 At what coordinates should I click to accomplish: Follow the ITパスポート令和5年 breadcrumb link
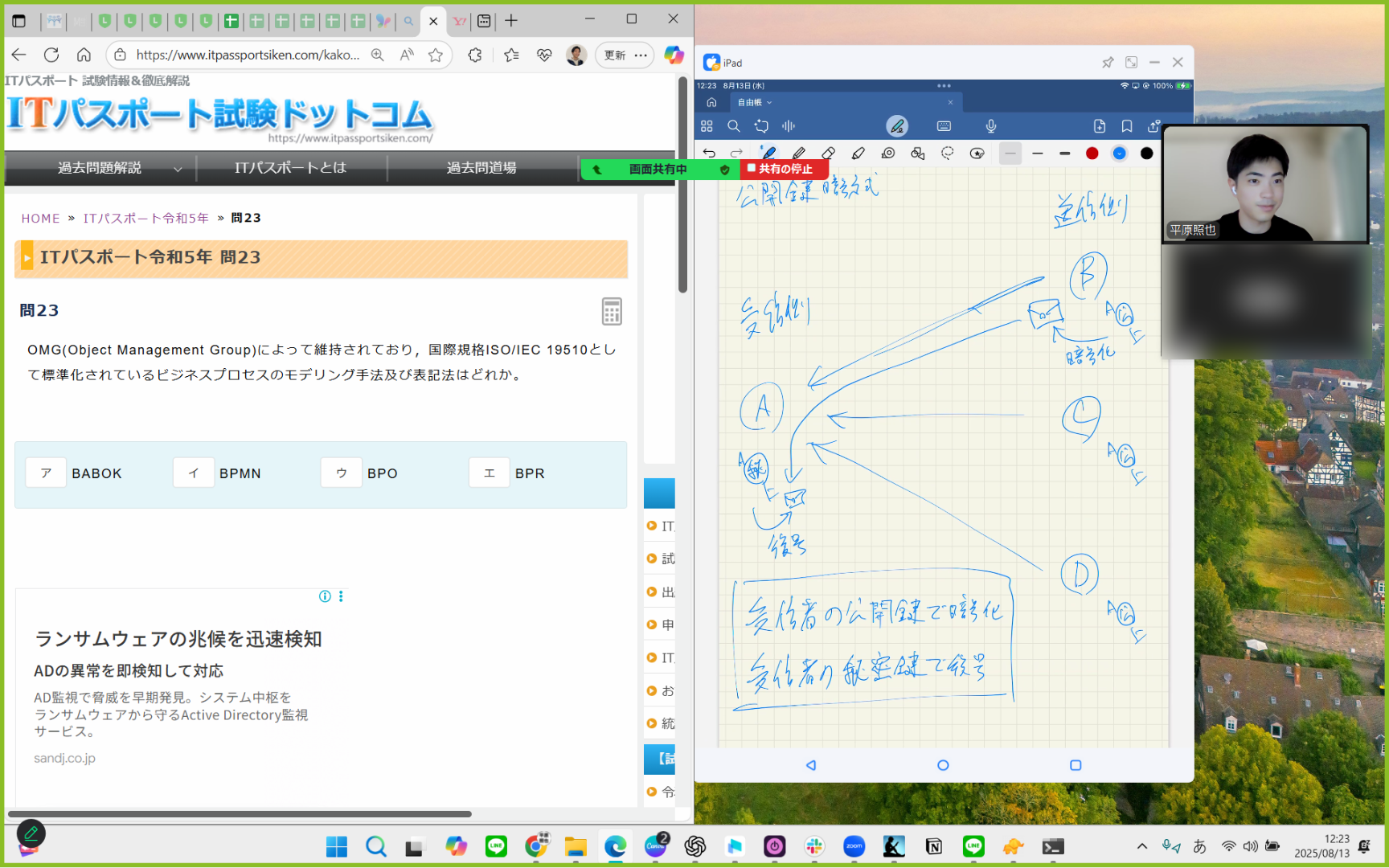tap(145, 218)
